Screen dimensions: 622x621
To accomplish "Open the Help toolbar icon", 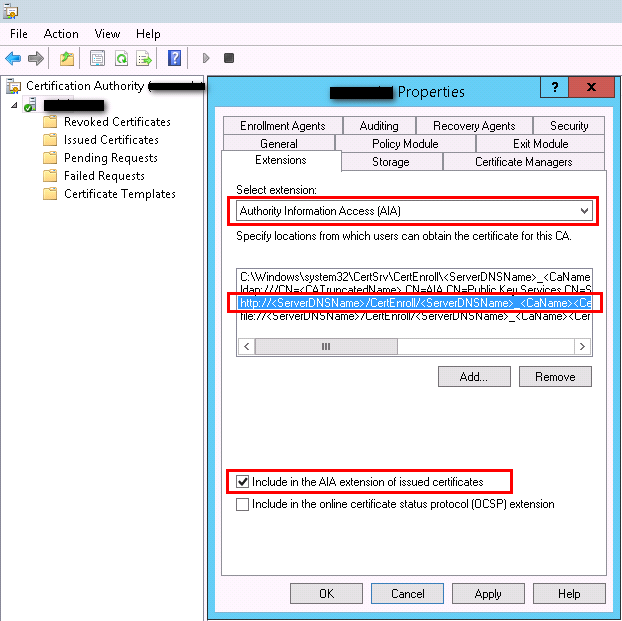I will (x=175, y=58).
